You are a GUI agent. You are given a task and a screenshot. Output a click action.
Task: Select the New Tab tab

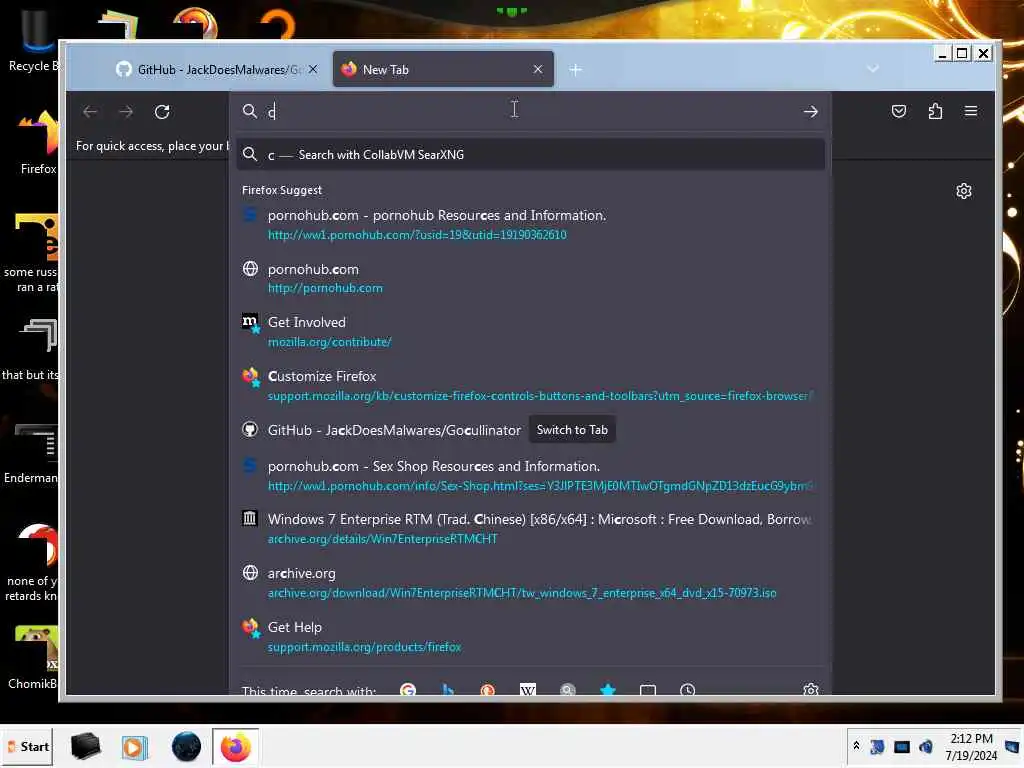[443, 69]
